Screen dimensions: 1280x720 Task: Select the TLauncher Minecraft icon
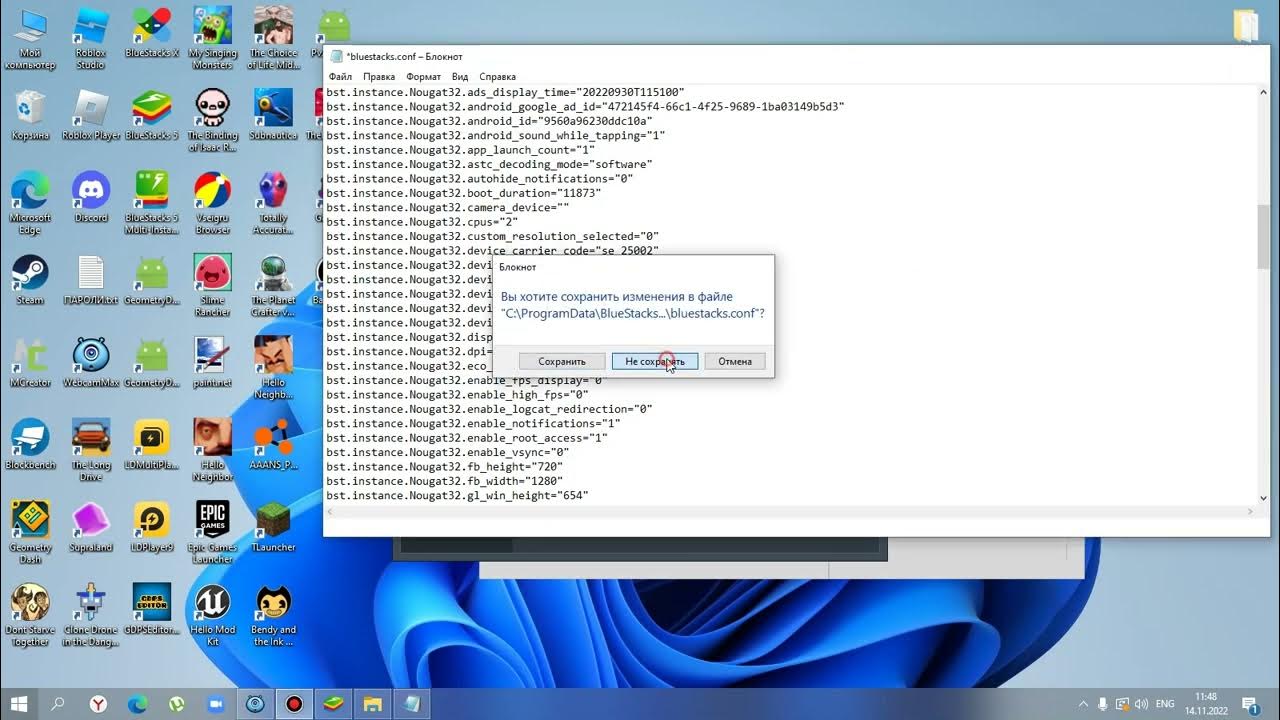pyautogui.click(x=273, y=527)
